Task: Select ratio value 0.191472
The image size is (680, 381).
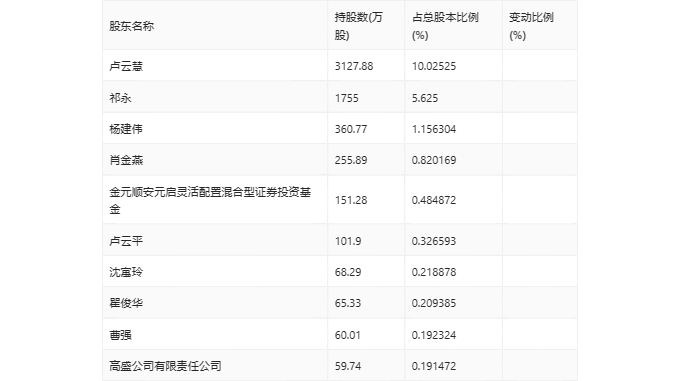Action: [434, 366]
